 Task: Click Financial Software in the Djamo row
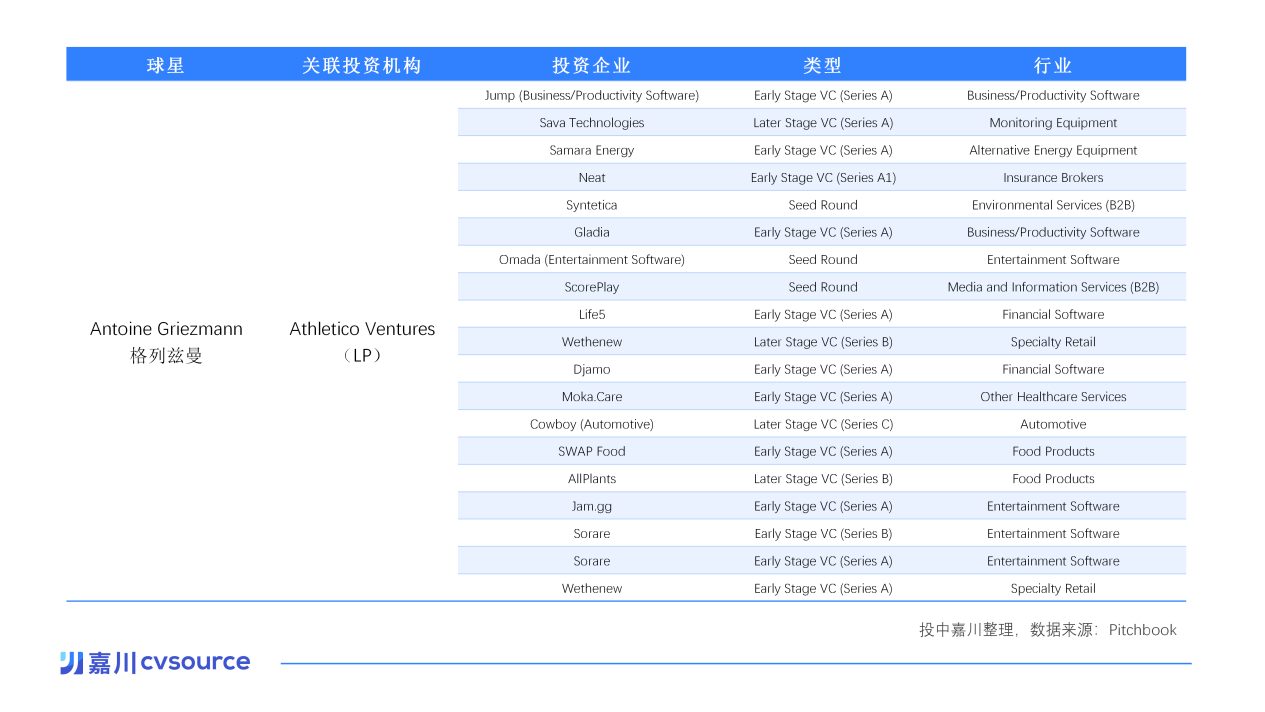(1053, 369)
